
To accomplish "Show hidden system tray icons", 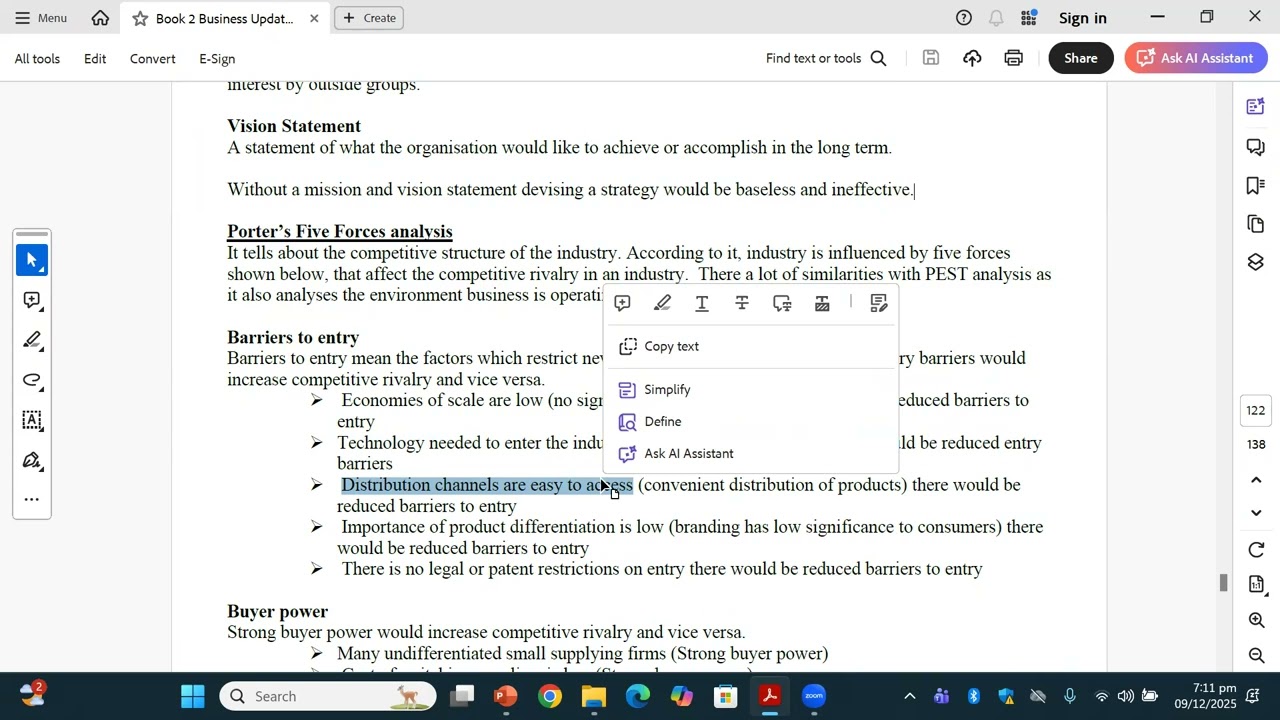I will tap(909, 696).
